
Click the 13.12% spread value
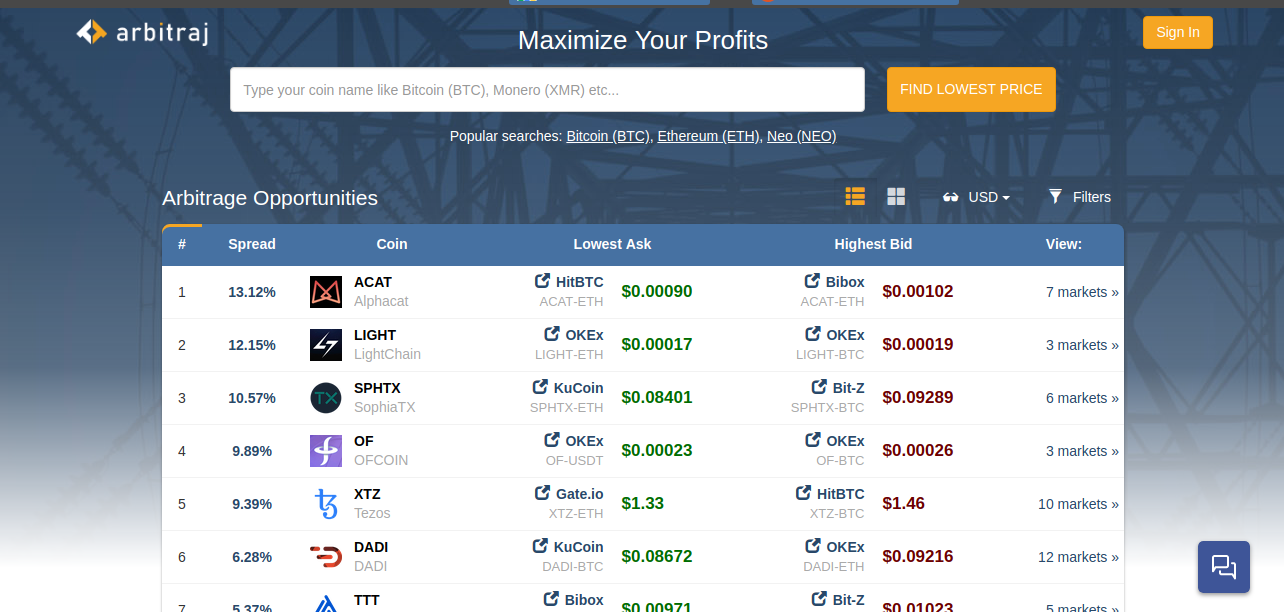click(x=252, y=292)
